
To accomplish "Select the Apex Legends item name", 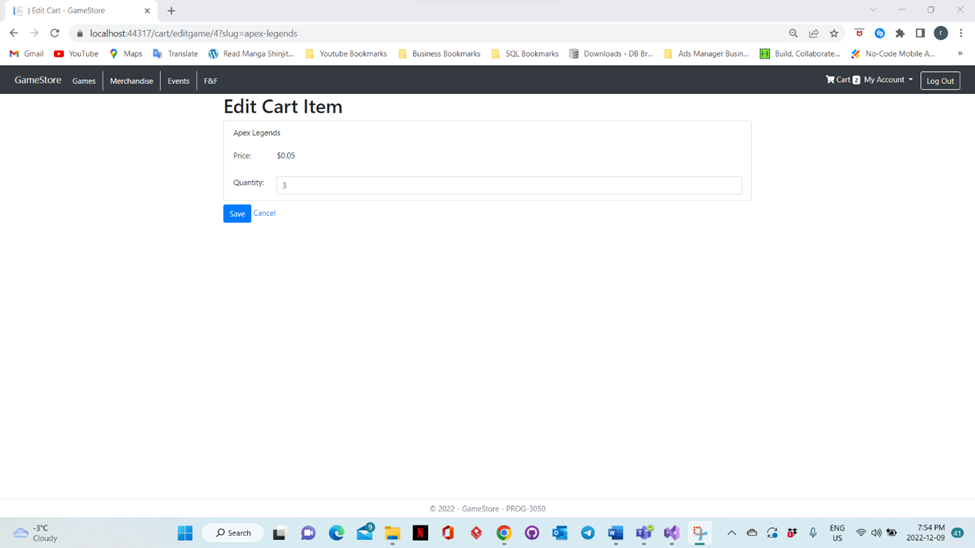I will coord(257,133).
